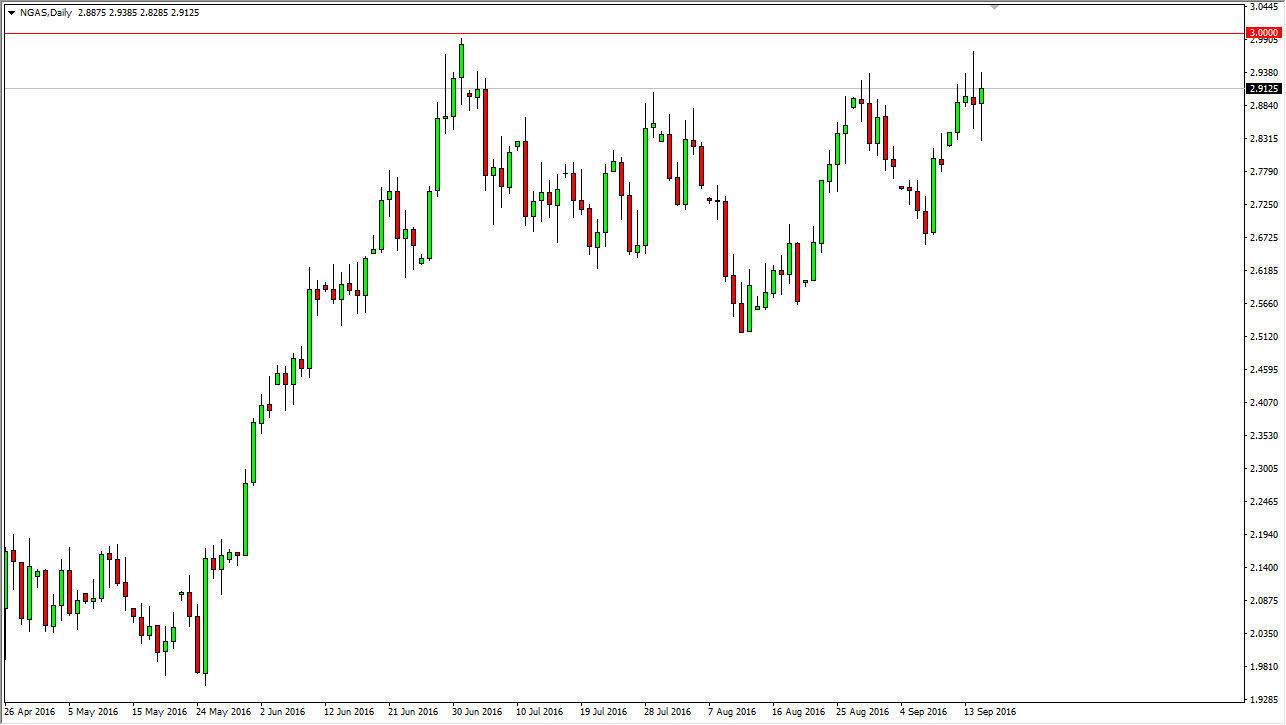
Task: Click the high value 2.9385 in header
Action: pyautogui.click(x=125, y=13)
